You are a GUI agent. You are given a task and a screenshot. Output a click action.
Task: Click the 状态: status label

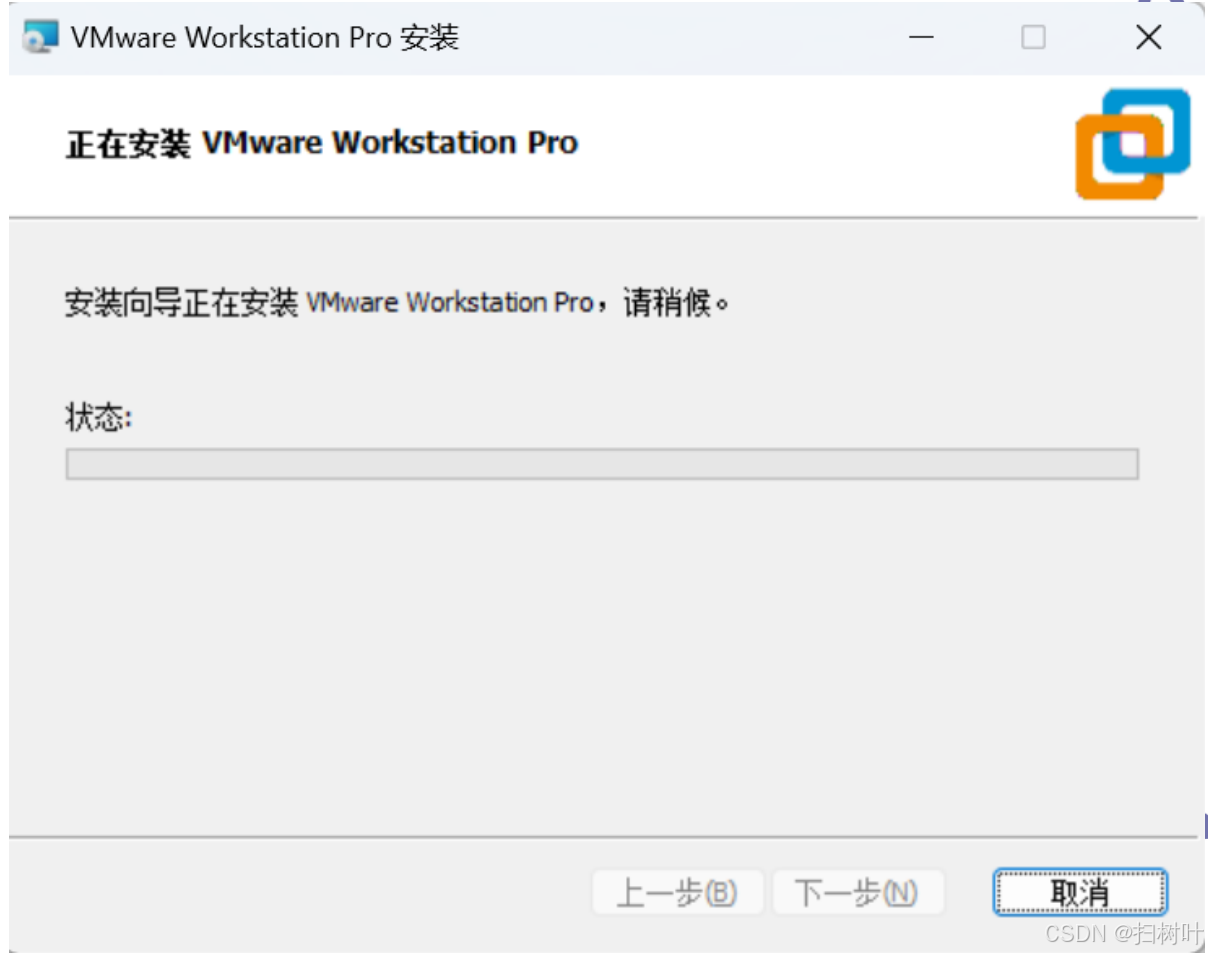(99, 417)
